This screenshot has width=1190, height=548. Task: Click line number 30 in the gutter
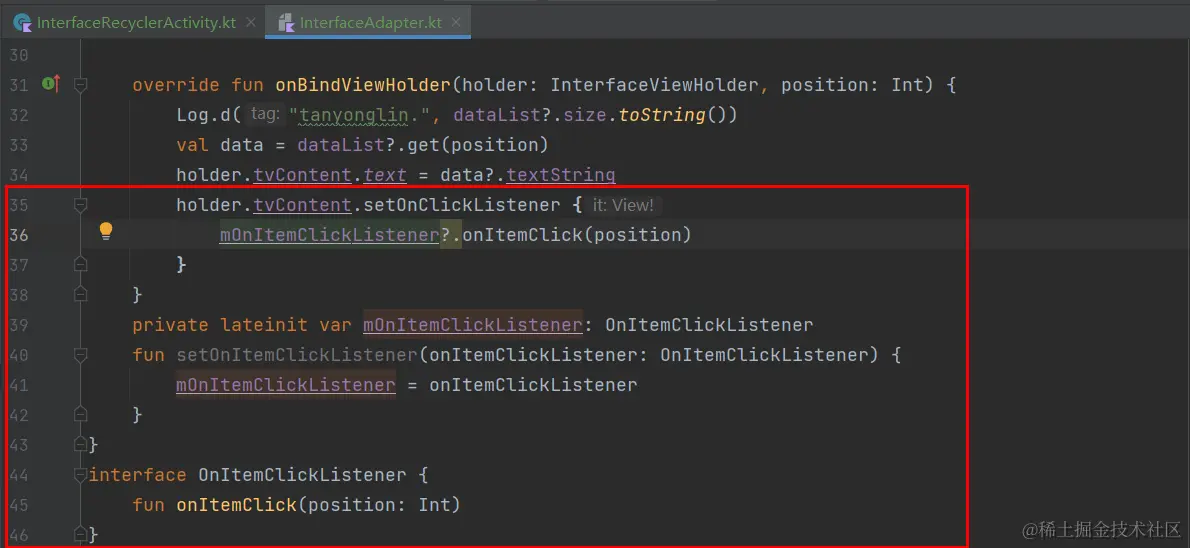[19, 55]
